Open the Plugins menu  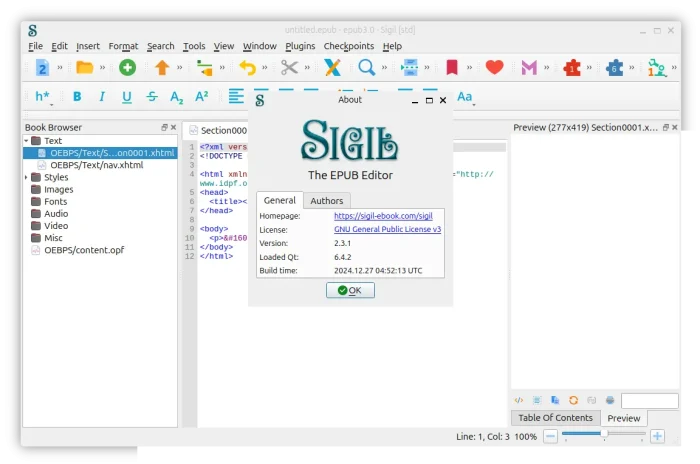click(300, 46)
